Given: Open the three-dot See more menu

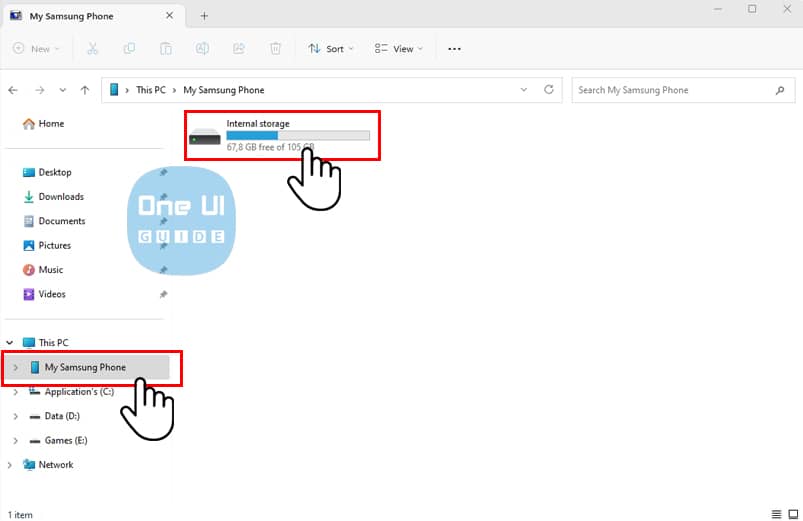Looking at the screenshot, I should click(454, 48).
